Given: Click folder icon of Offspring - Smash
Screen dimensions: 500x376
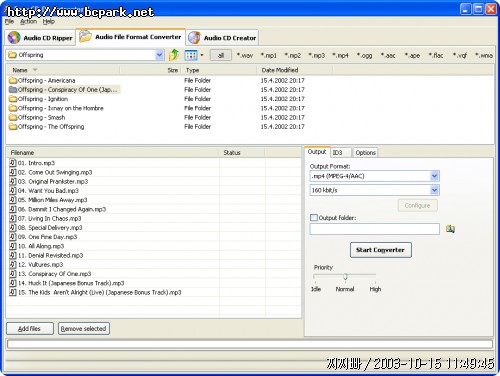Looking at the screenshot, I should tap(13, 117).
